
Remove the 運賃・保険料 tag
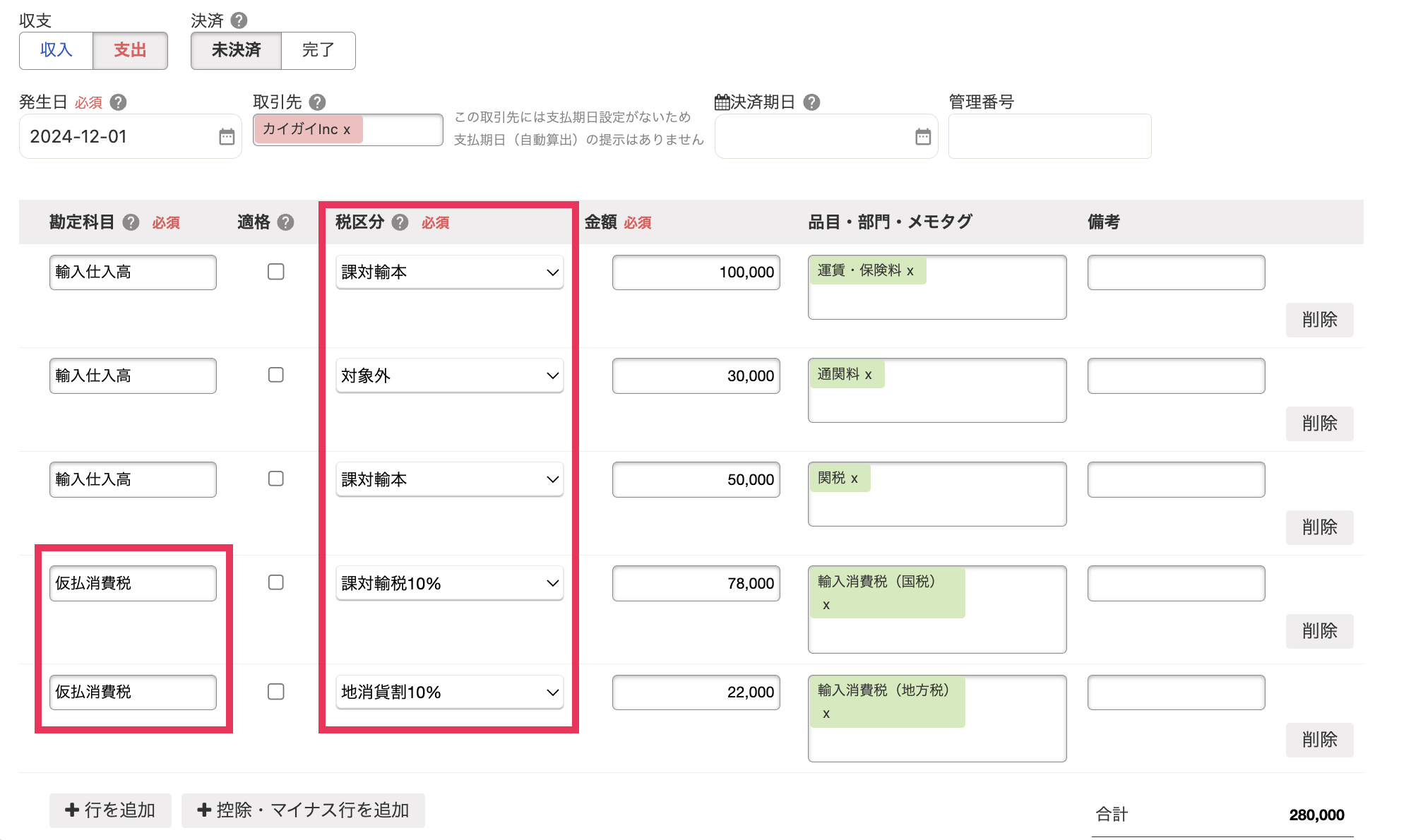(x=910, y=271)
